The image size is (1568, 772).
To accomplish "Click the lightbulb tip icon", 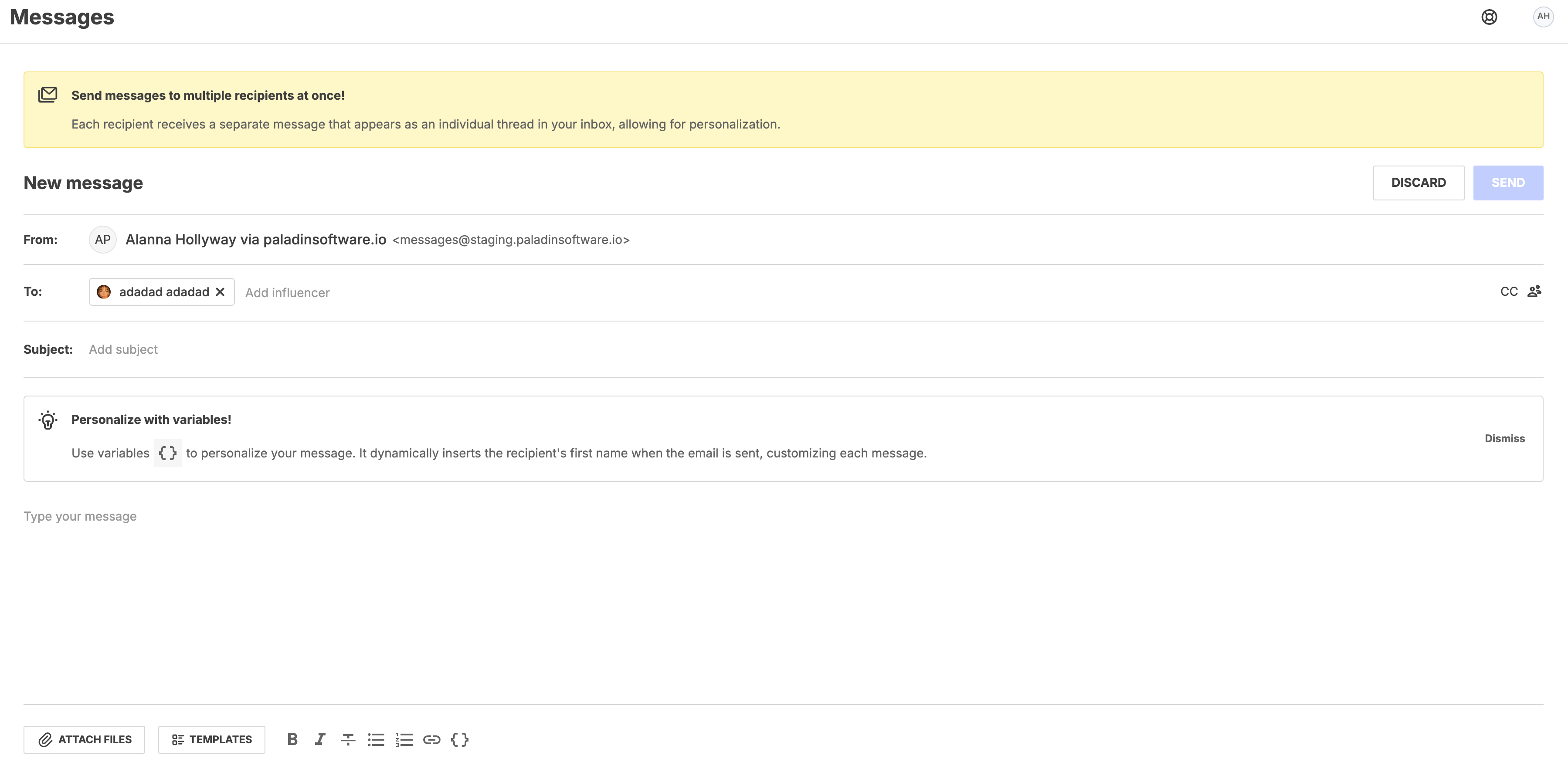I will click(x=48, y=420).
